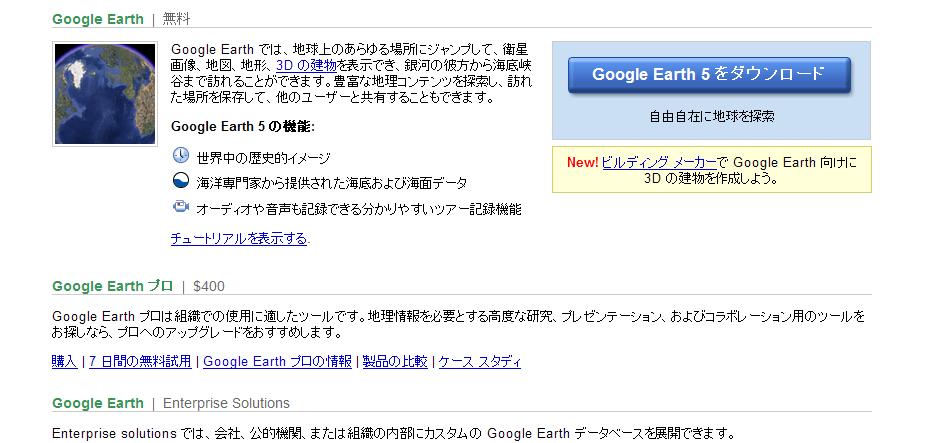Click the Google Earth globe thumbnail
The image size is (934, 443).
pyautogui.click(x=98, y=93)
